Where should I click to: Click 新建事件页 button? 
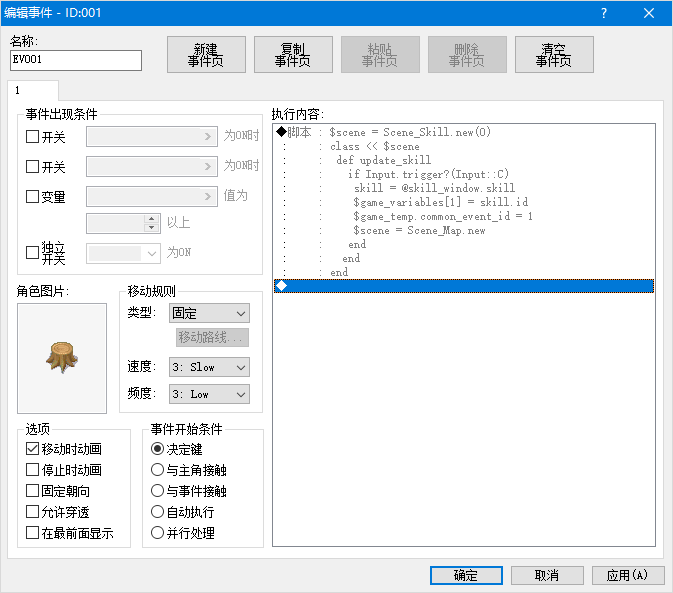206,54
